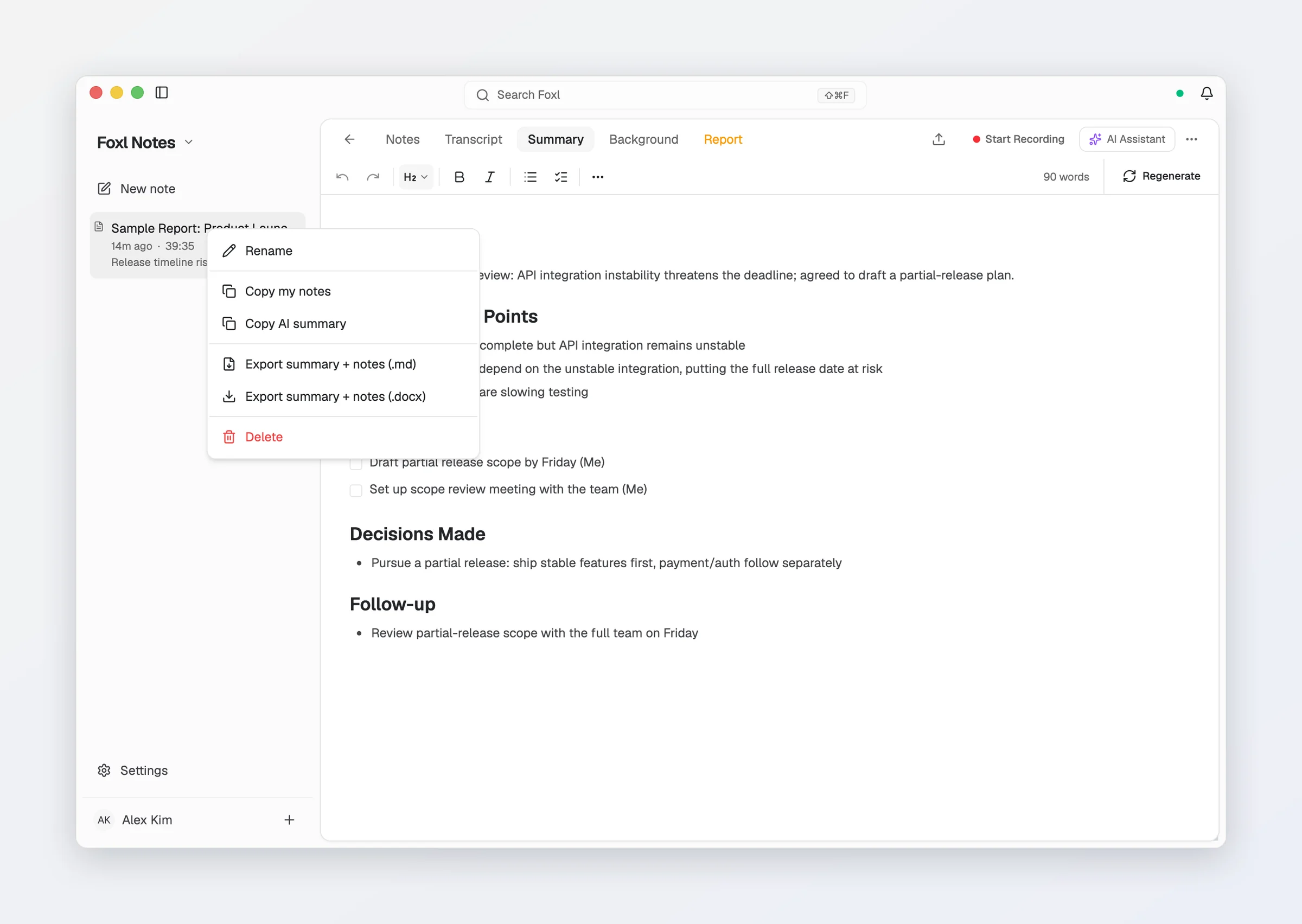
Task: Create a New note
Action: point(137,189)
